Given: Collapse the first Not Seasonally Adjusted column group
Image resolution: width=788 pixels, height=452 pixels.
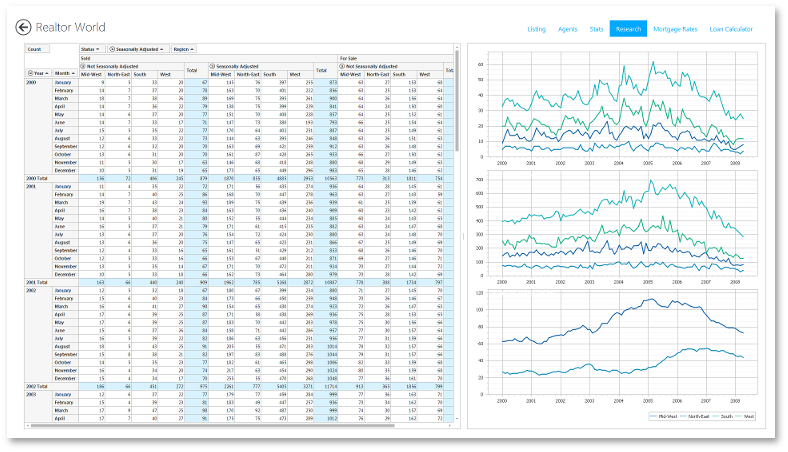Looking at the screenshot, I should [83, 66].
